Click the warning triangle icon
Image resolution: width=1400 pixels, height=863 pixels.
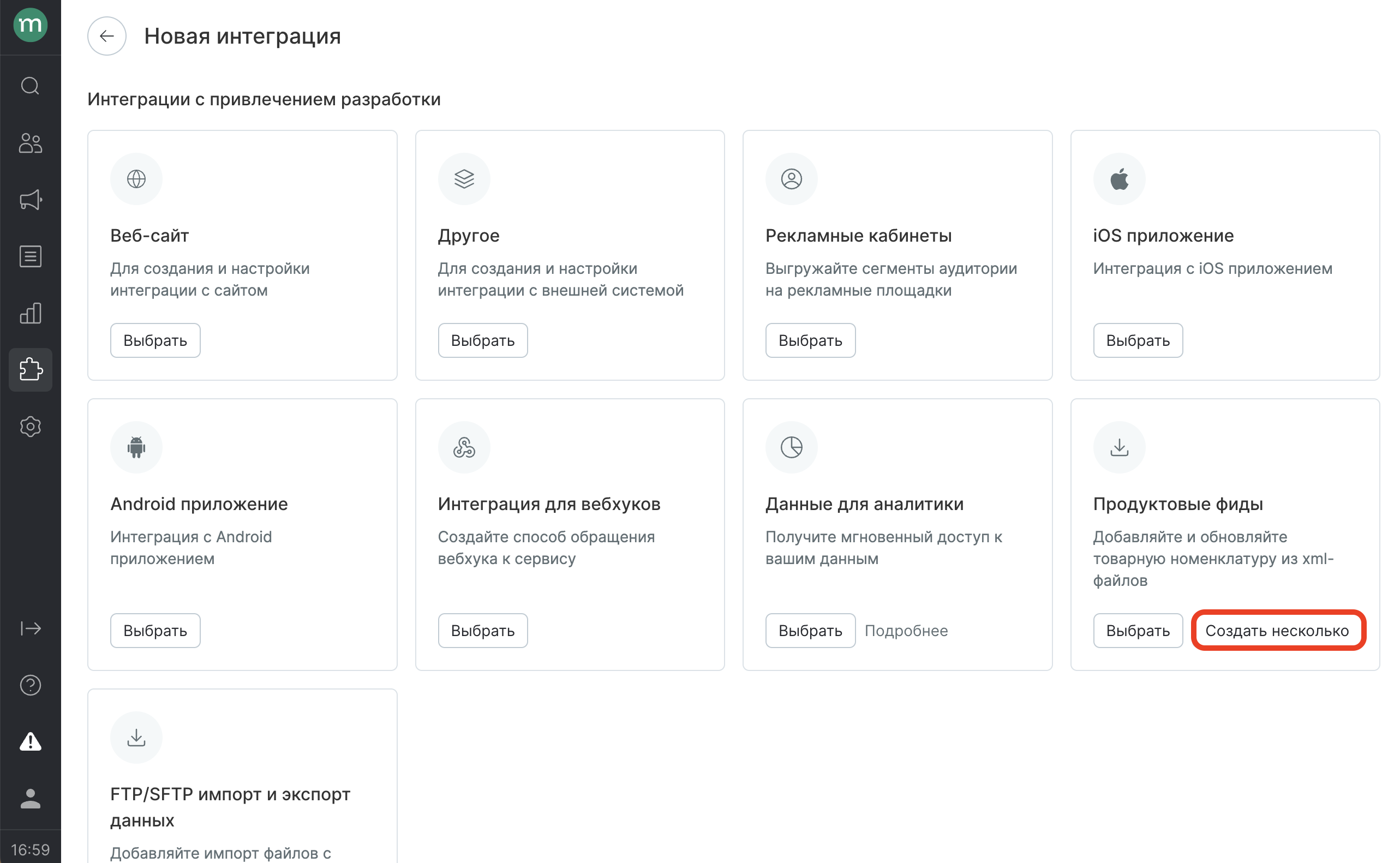(30, 741)
